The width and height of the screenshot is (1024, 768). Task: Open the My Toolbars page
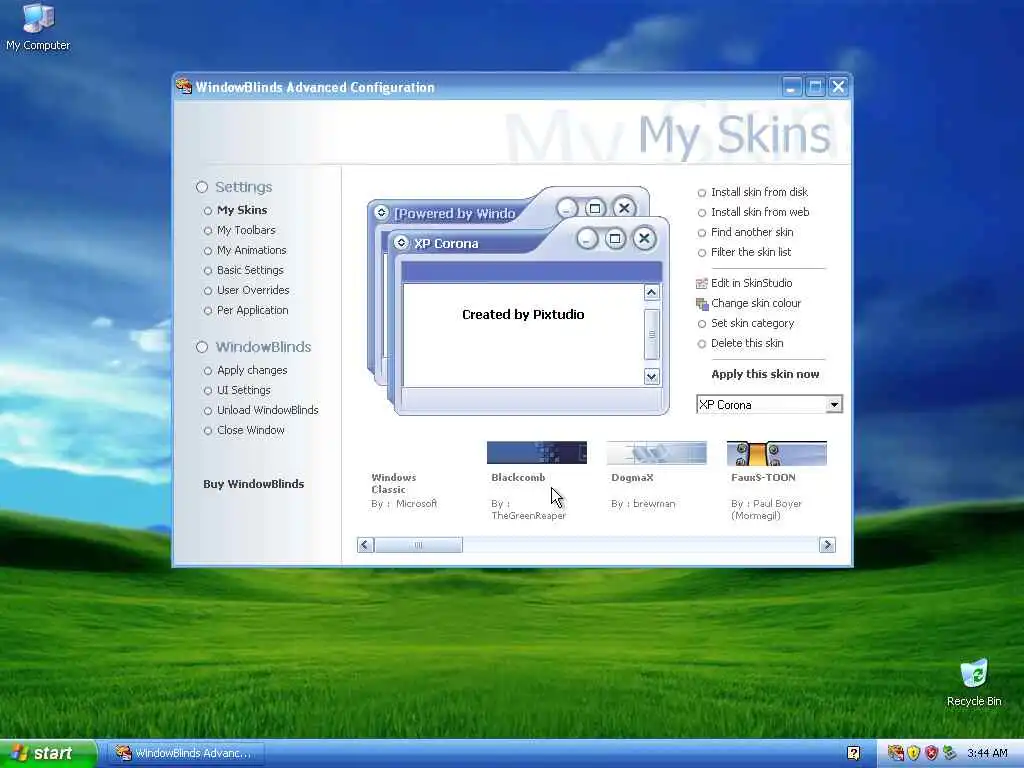[246, 231]
